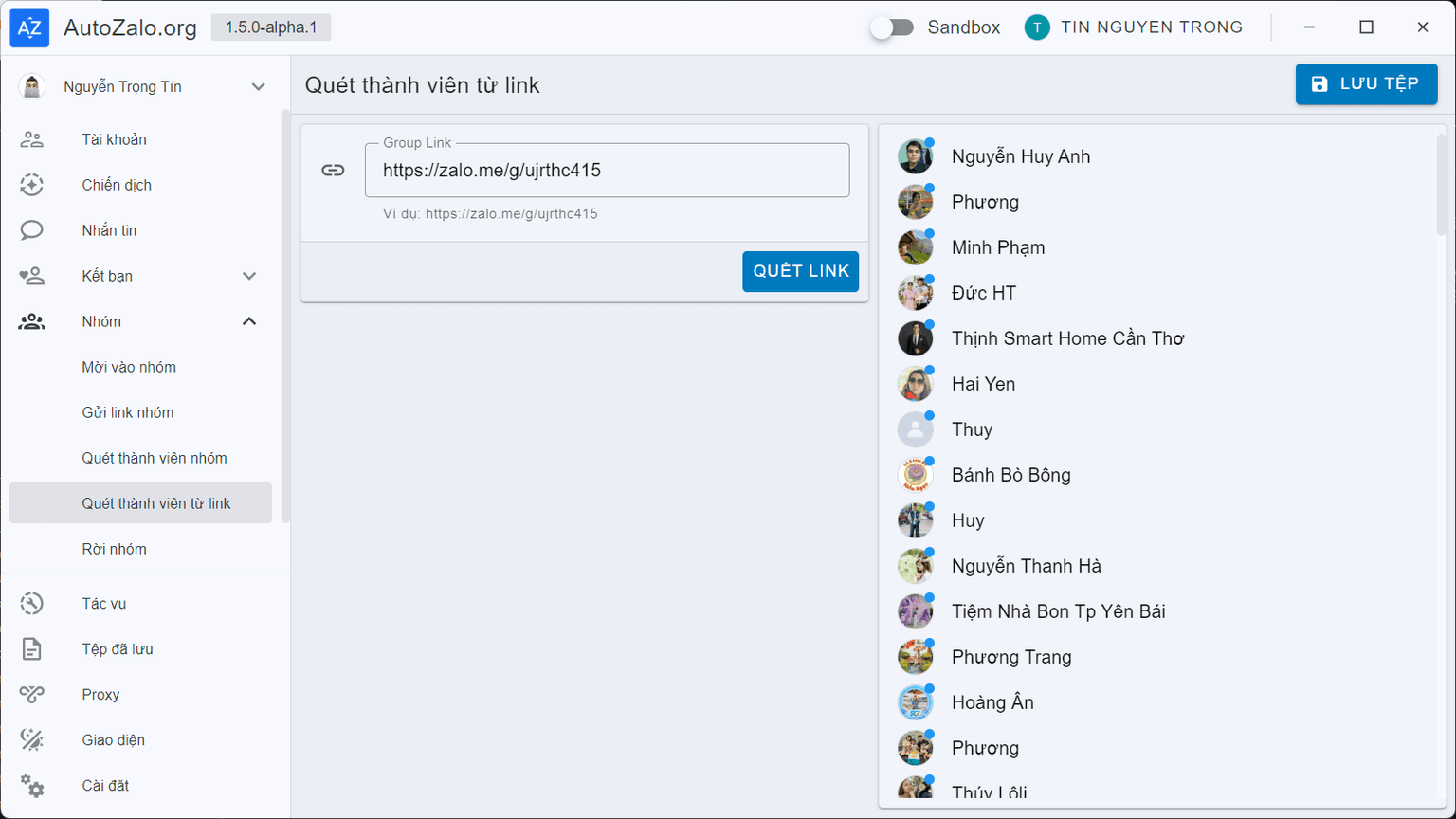Click Huy member avatar
The height and width of the screenshot is (819, 1456).
click(x=916, y=520)
